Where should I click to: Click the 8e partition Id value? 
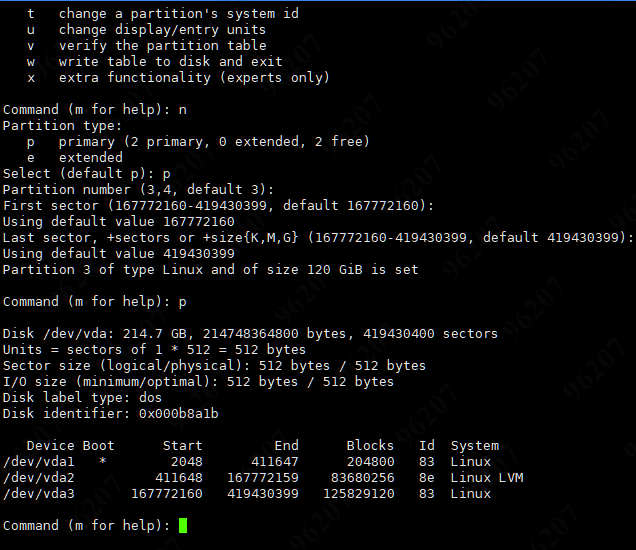click(427, 478)
